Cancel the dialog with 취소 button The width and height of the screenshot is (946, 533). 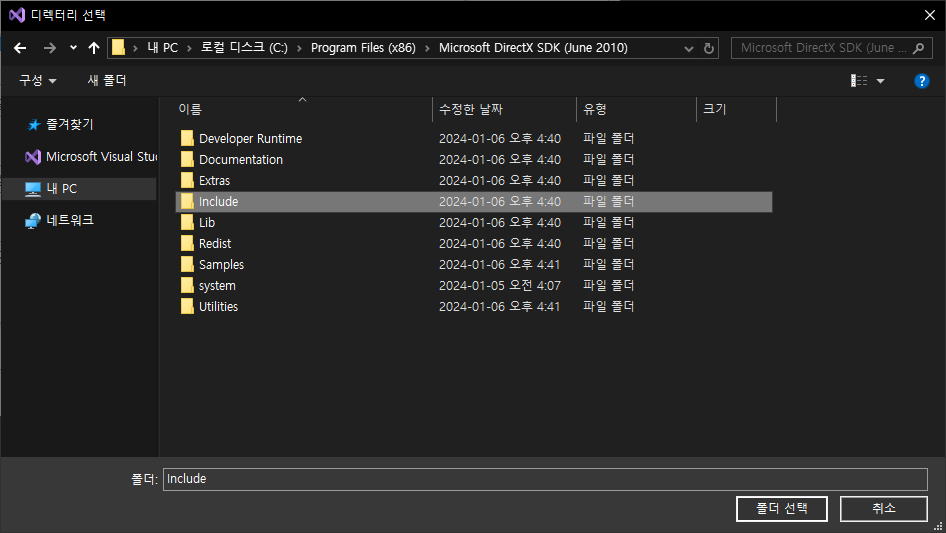tap(883, 509)
